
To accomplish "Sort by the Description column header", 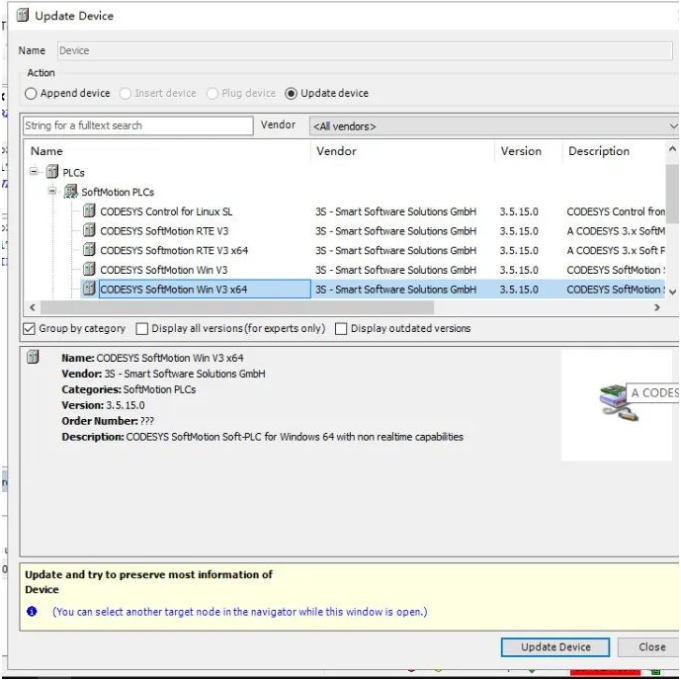I will [614, 151].
